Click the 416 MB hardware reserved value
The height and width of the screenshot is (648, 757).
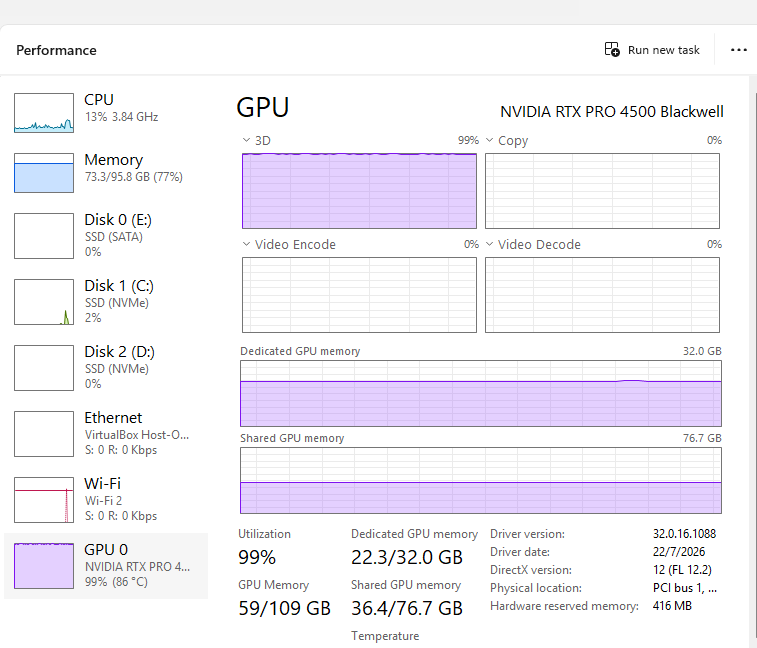pos(672,606)
